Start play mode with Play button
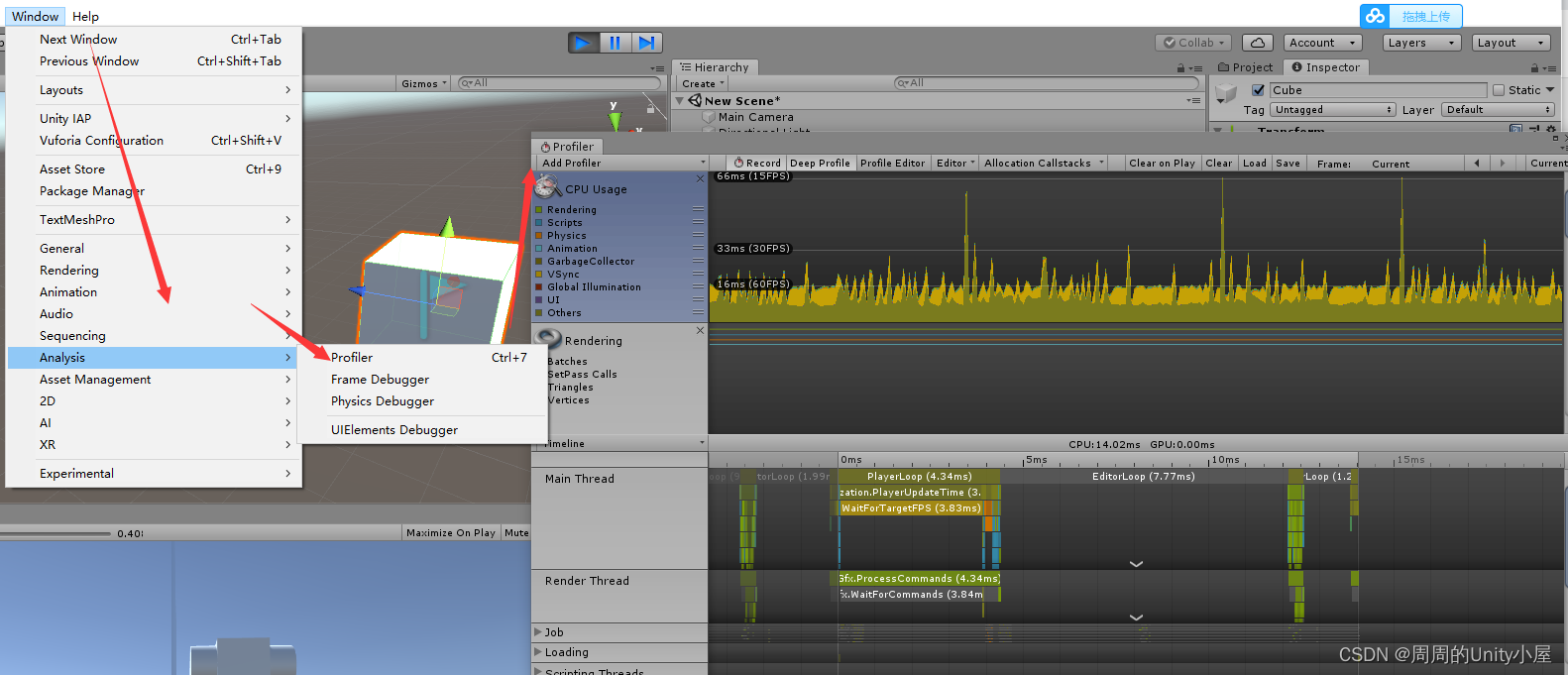The width and height of the screenshot is (1568, 675). click(583, 43)
